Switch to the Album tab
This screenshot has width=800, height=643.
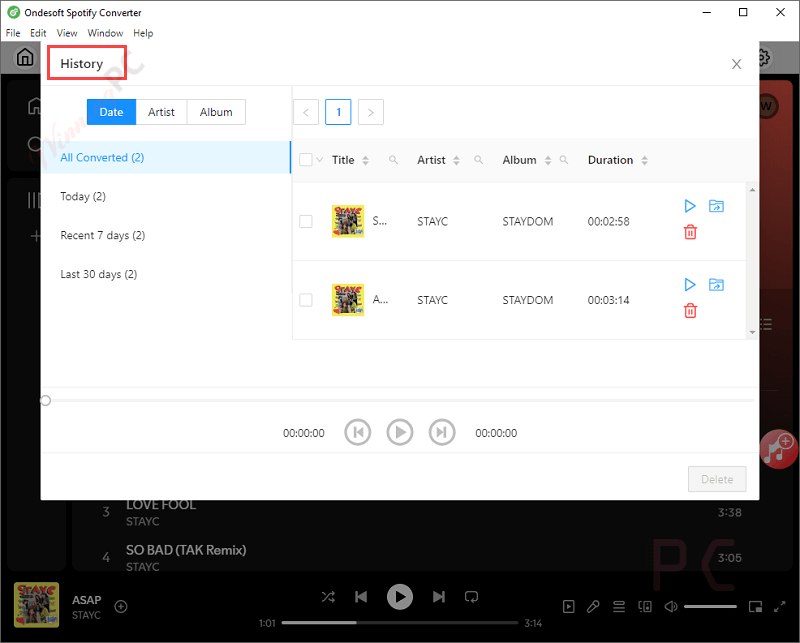tap(216, 112)
